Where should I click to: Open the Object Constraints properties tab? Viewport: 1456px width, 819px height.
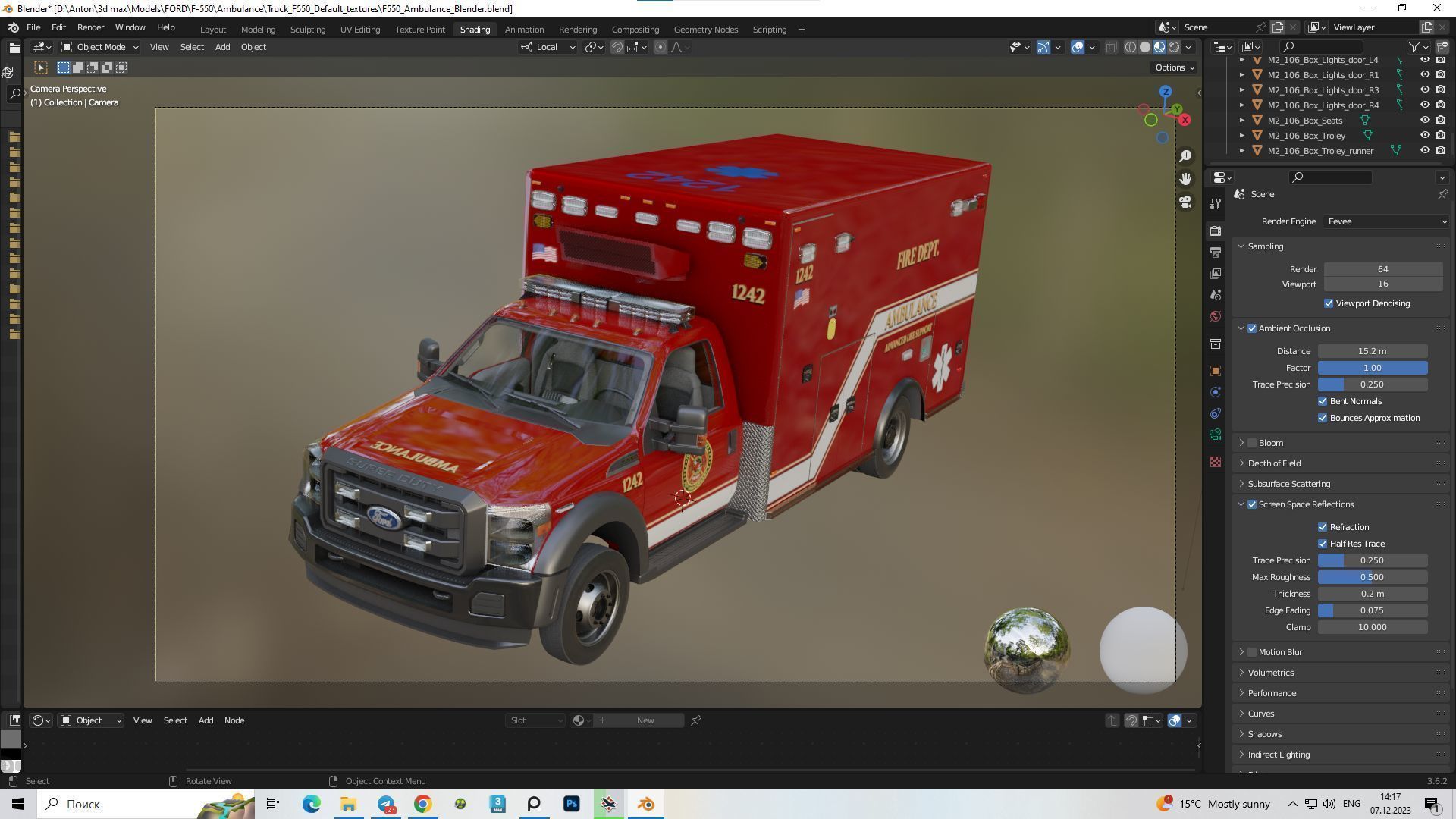pyautogui.click(x=1216, y=413)
